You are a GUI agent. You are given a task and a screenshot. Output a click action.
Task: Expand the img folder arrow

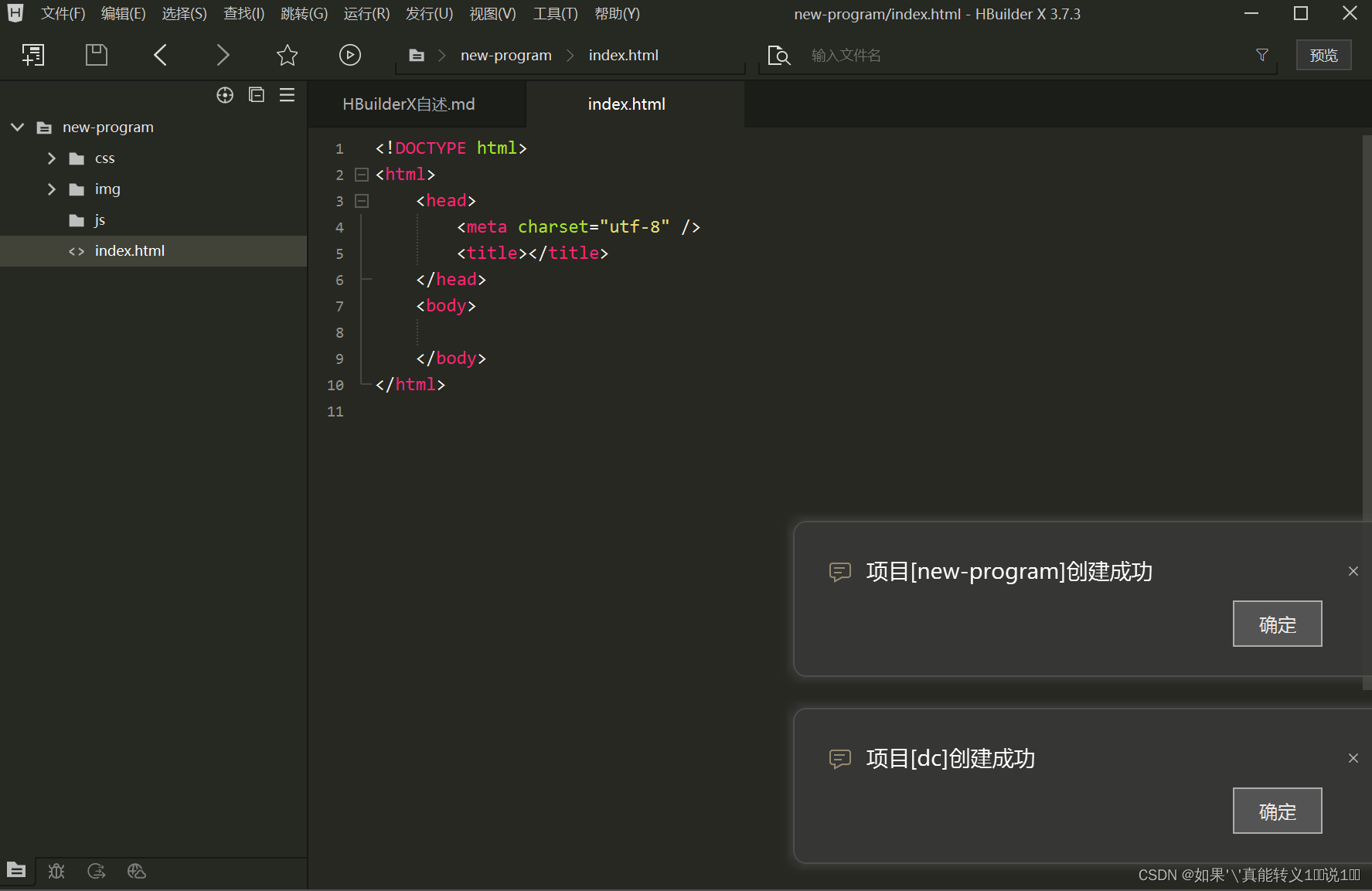52,189
